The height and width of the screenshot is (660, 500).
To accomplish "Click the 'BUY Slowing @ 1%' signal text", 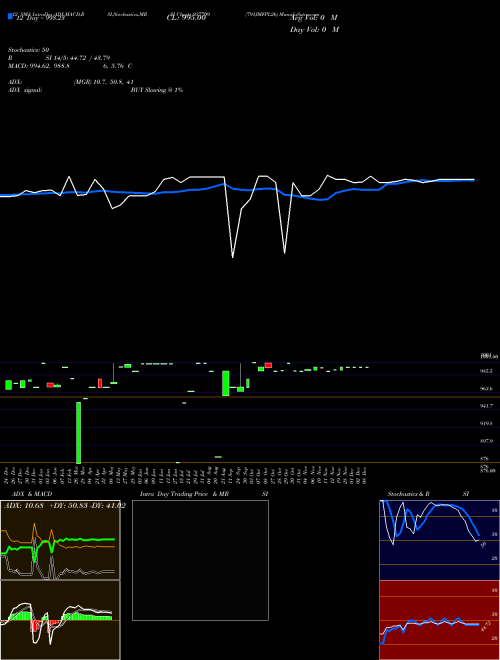I will (x=157, y=90).
